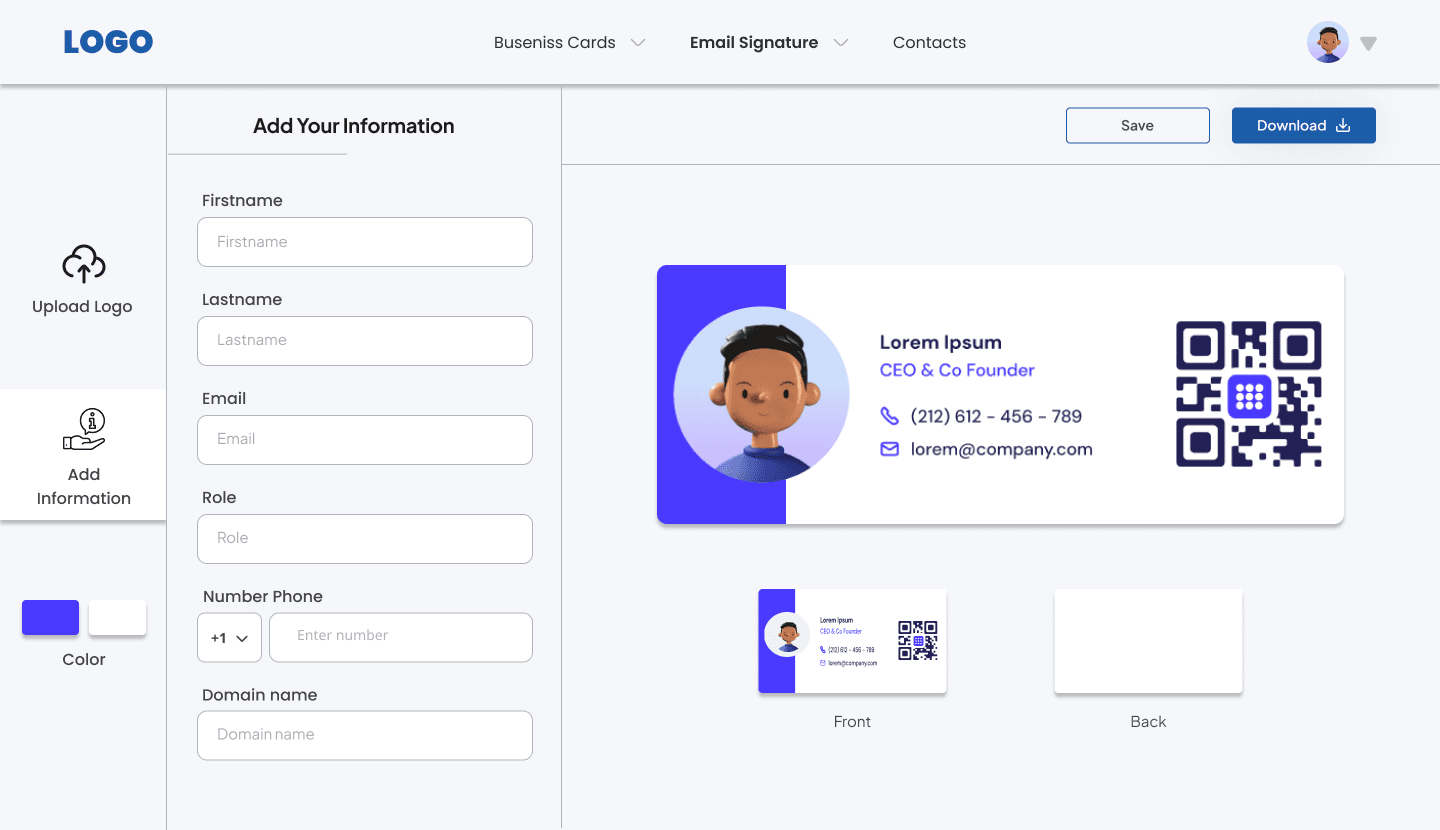Select the Add Information hand icon
1440x830 pixels.
(x=84, y=430)
